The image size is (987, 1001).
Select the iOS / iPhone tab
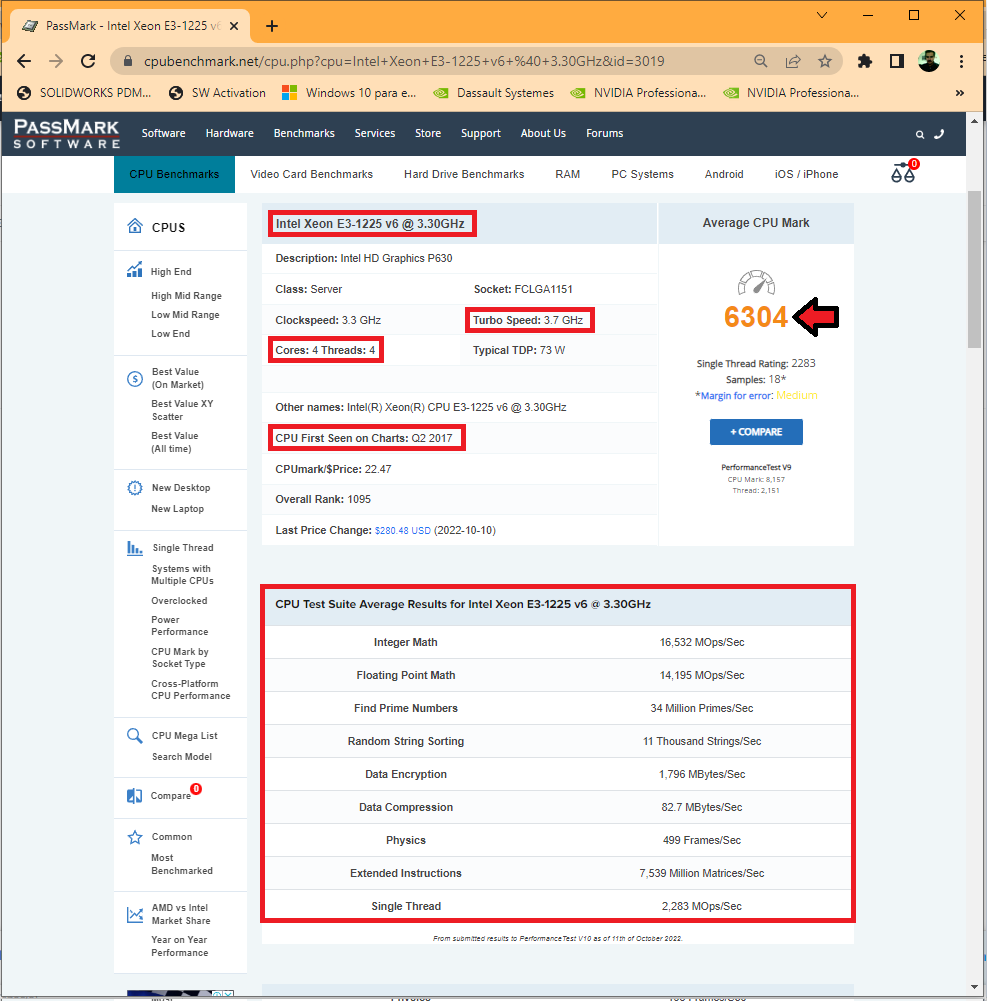pos(806,174)
